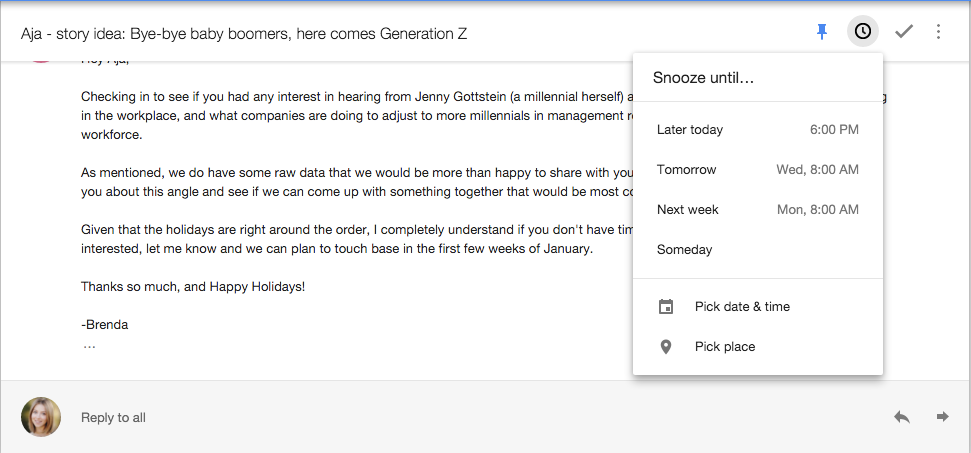Click the reply arrow icon
Viewport: 971px width, 453px height.
902,417
